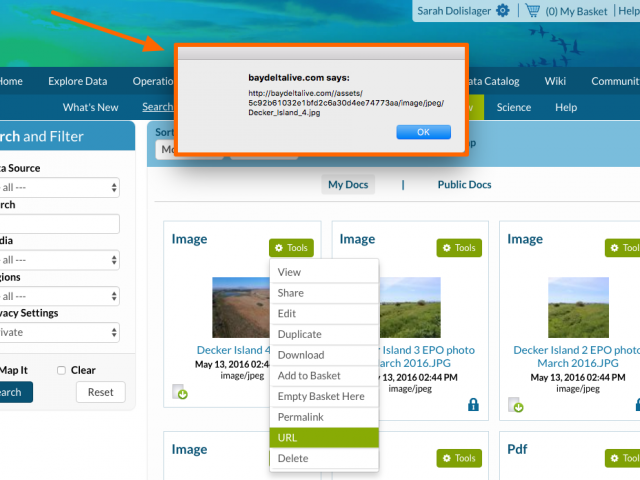The height and width of the screenshot is (480, 640).
Task: Open the Data Source dropdown
Action: [58, 187]
